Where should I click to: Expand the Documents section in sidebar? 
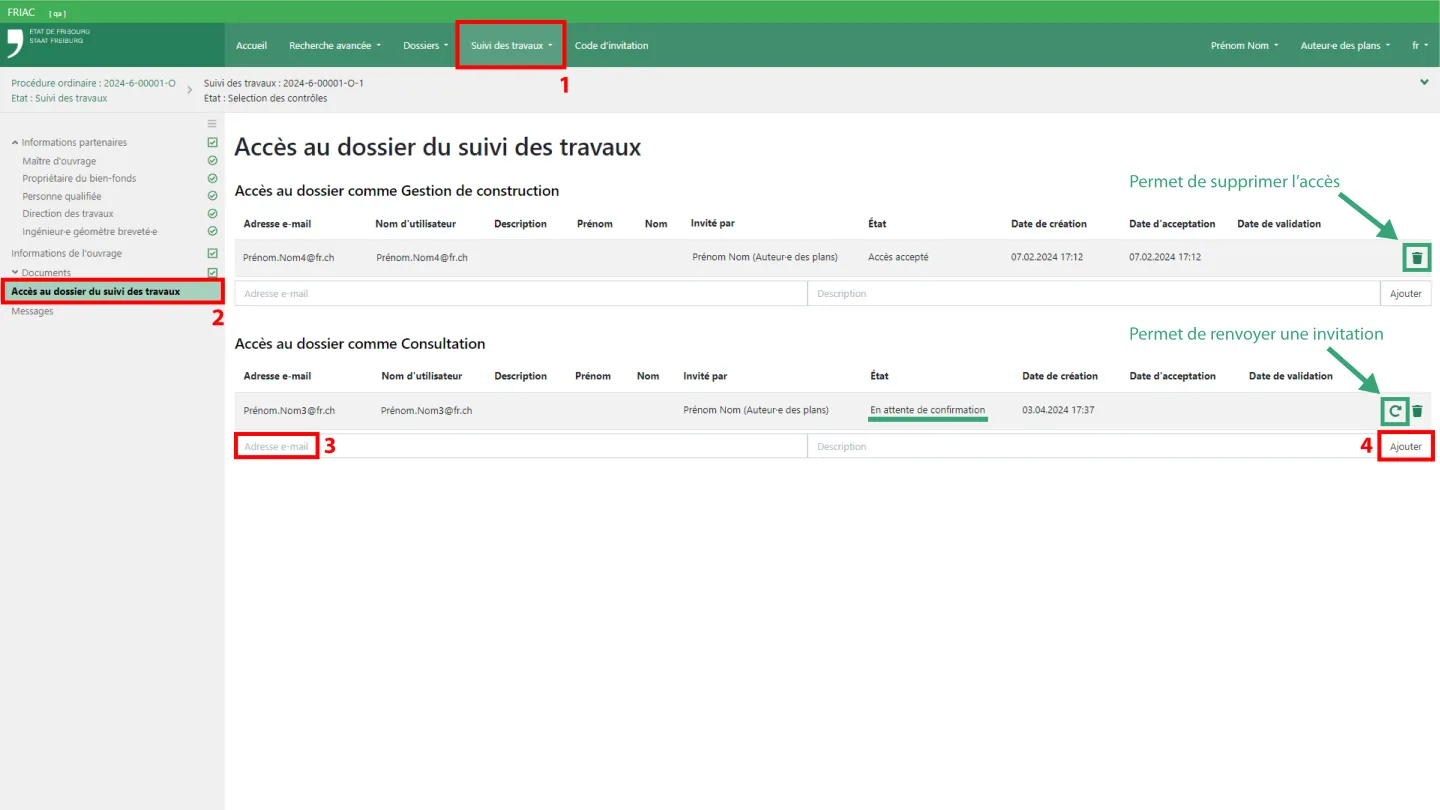pos(16,273)
